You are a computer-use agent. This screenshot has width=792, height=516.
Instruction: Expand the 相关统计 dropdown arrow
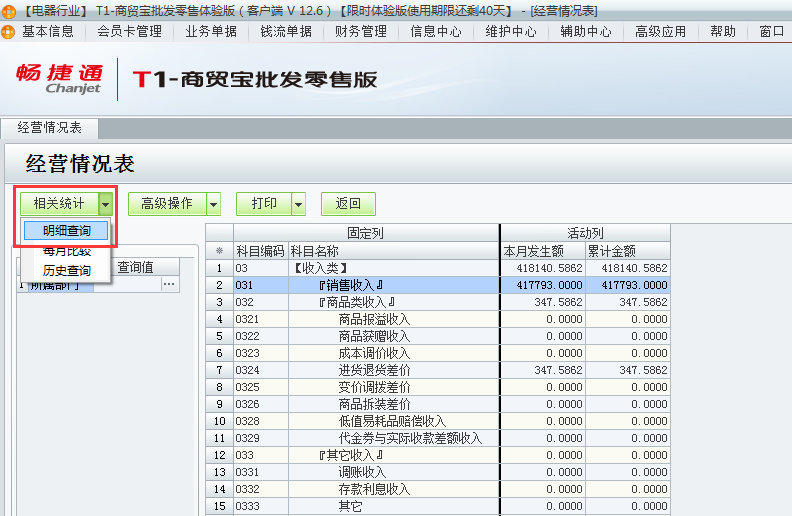click(x=106, y=204)
